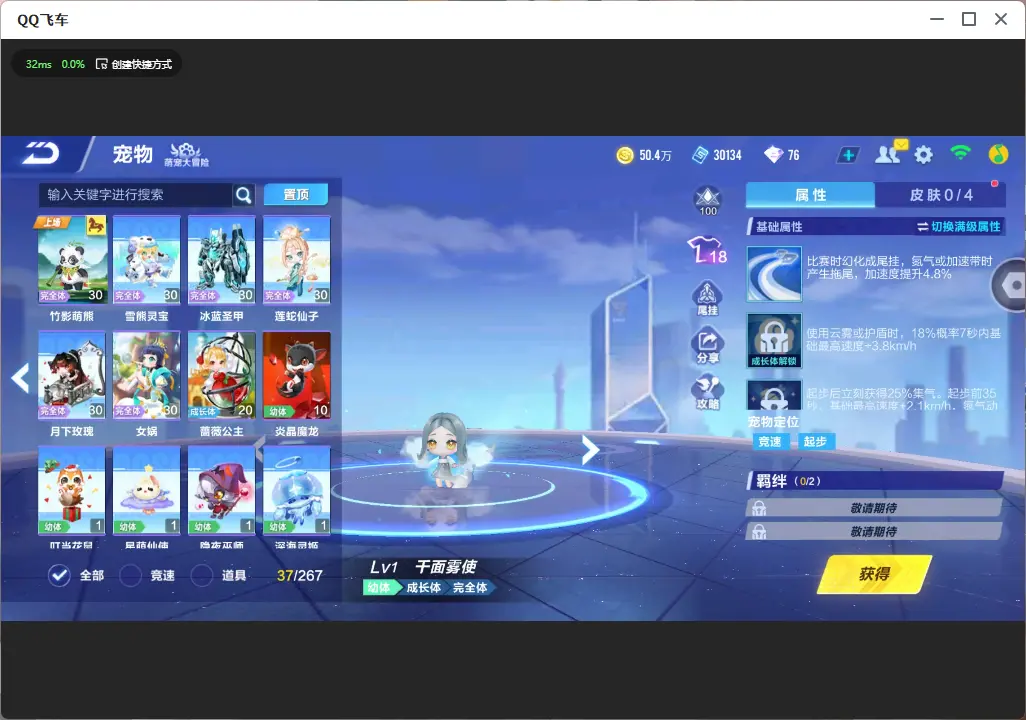Screen dimensions: 1026x720
Task: Select the 冰蓝圣甲 mecha pet card
Action: tap(222, 260)
